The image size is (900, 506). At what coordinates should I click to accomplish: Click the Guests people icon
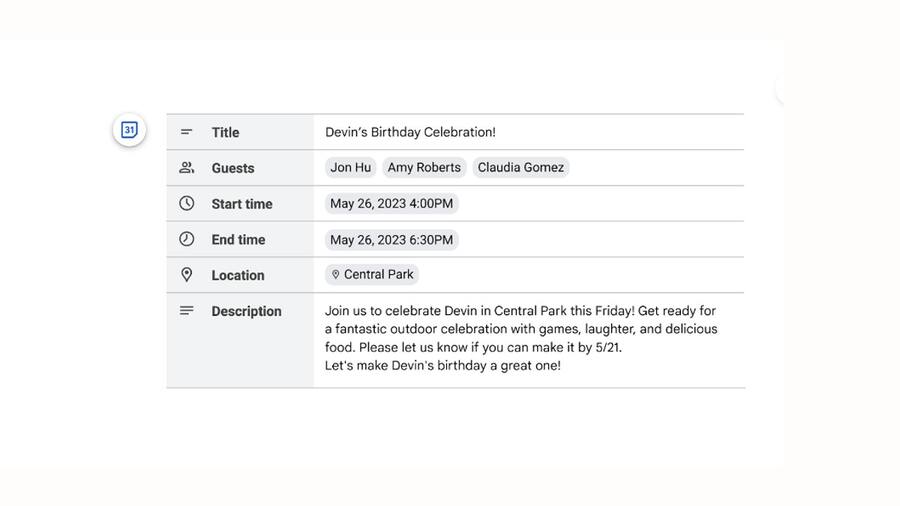pos(187,168)
